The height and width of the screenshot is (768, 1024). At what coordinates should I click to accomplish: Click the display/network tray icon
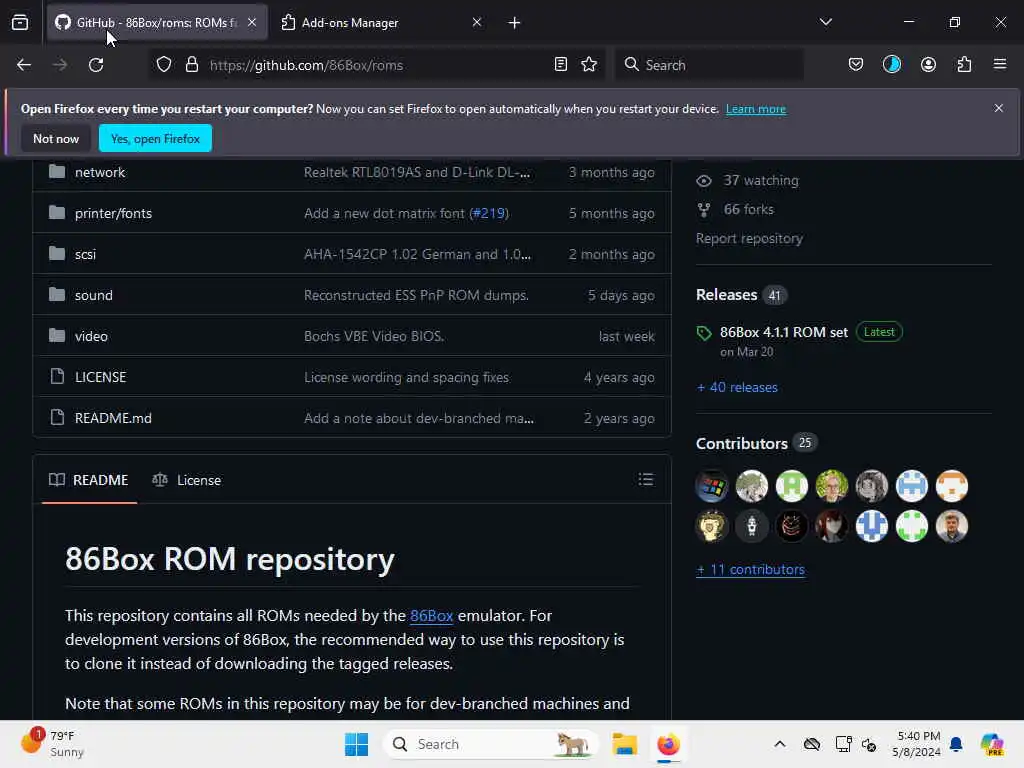click(x=843, y=744)
